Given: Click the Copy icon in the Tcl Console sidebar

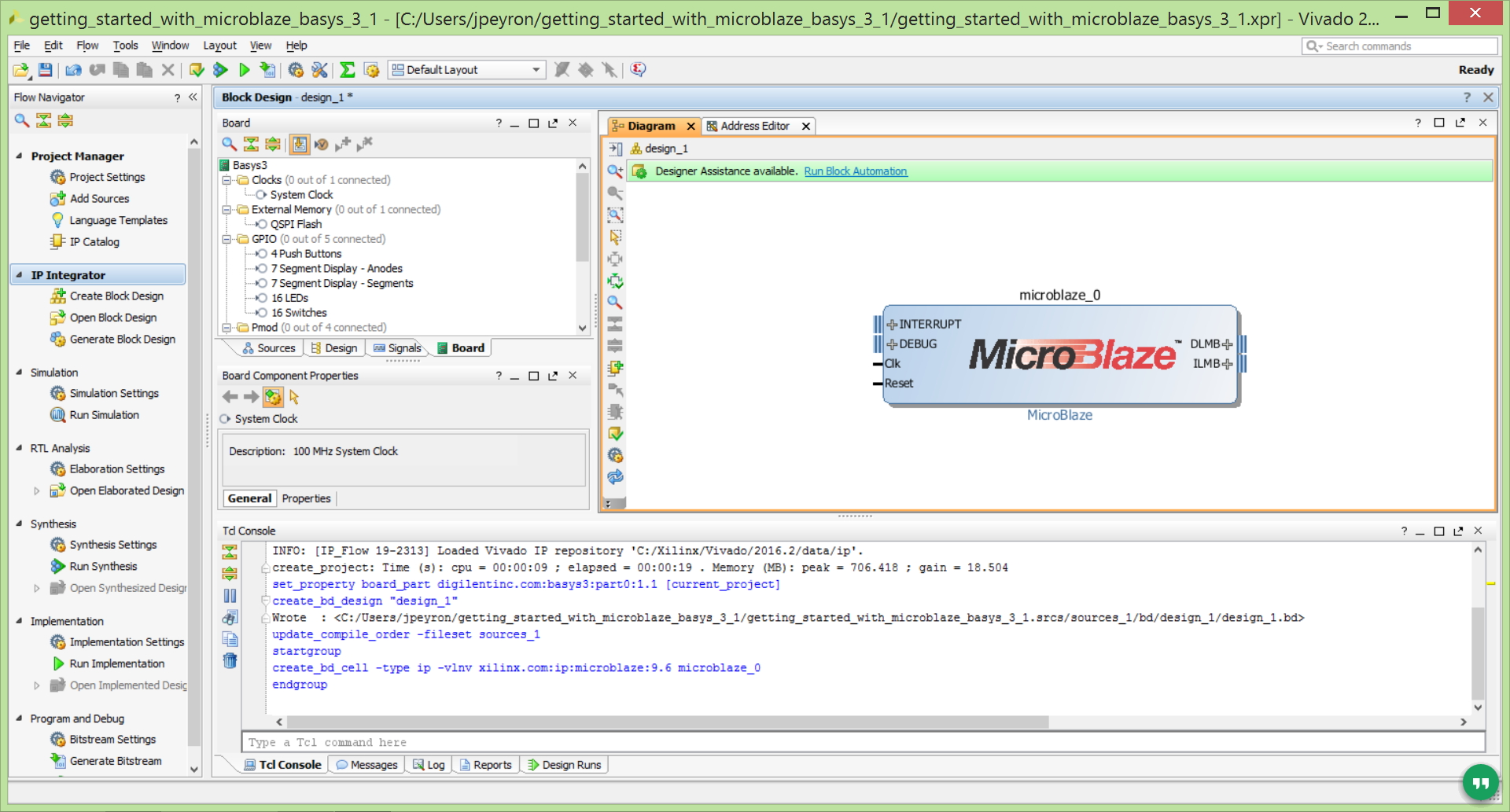Looking at the screenshot, I should pyautogui.click(x=230, y=639).
